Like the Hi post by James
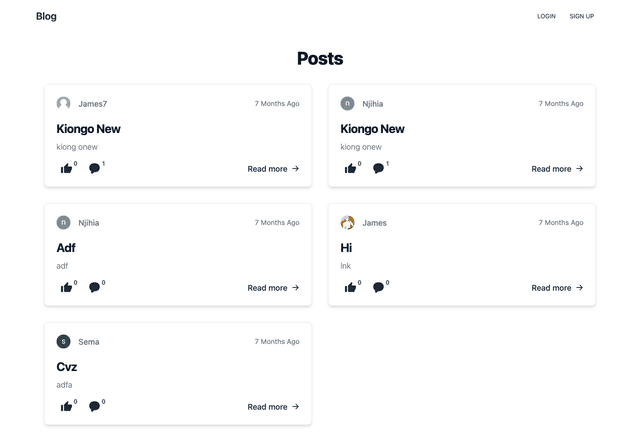The height and width of the screenshot is (441, 640). tap(350, 287)
